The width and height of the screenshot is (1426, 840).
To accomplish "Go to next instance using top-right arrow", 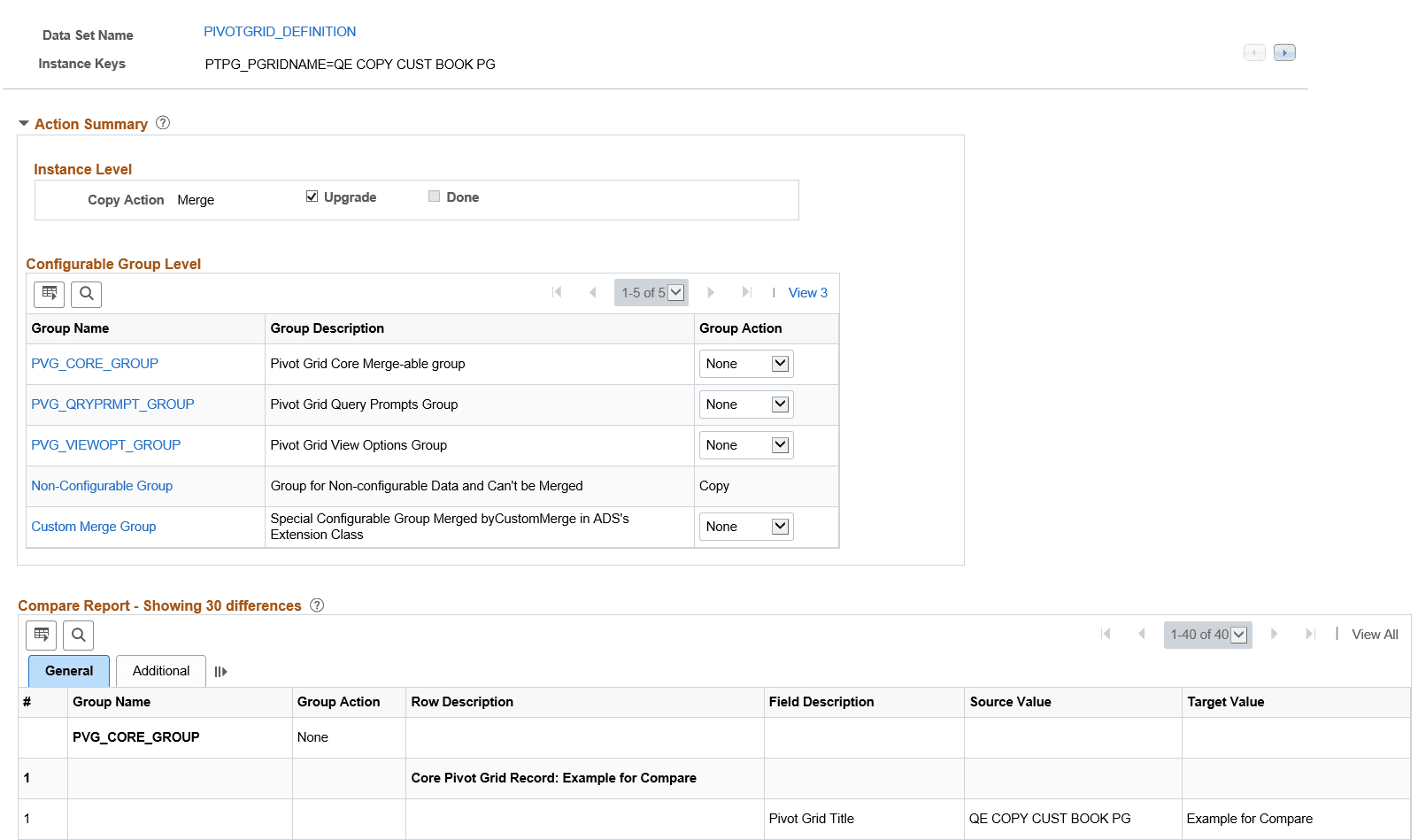I will coord(1284,52).
